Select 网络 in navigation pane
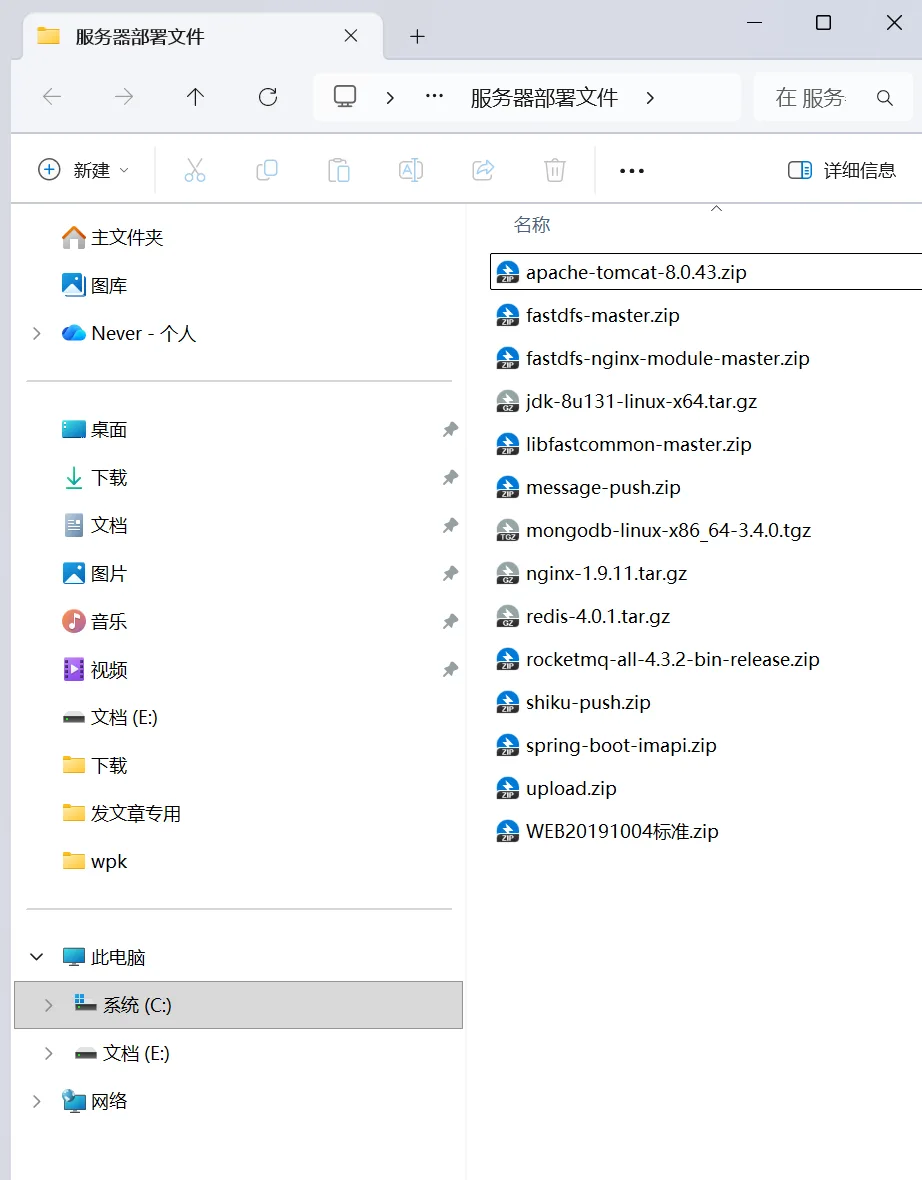Image resolution: width=922 pixels, height=1180 pixels. click(94, 1102)
